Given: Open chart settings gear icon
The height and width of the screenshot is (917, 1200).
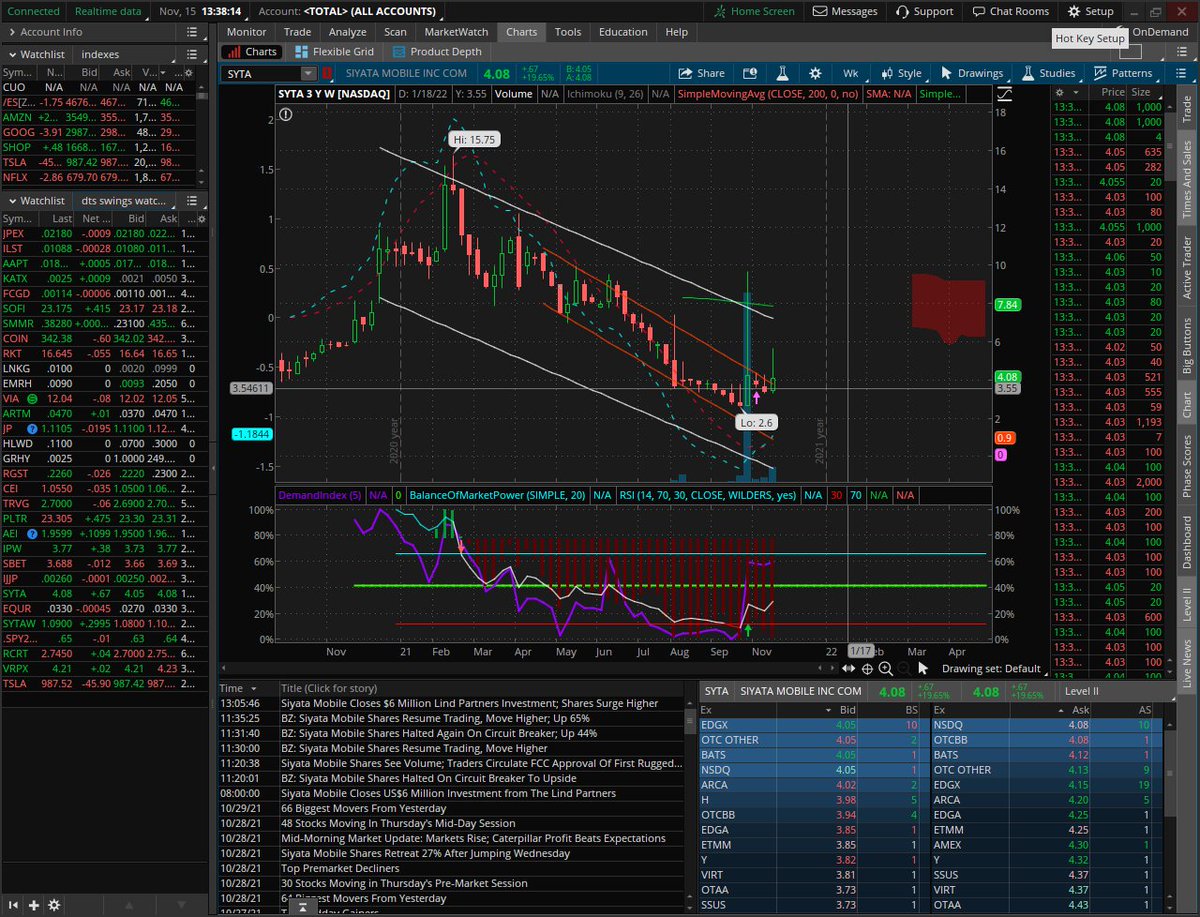Looking at the screenshot, I should [x=816, y=73].
